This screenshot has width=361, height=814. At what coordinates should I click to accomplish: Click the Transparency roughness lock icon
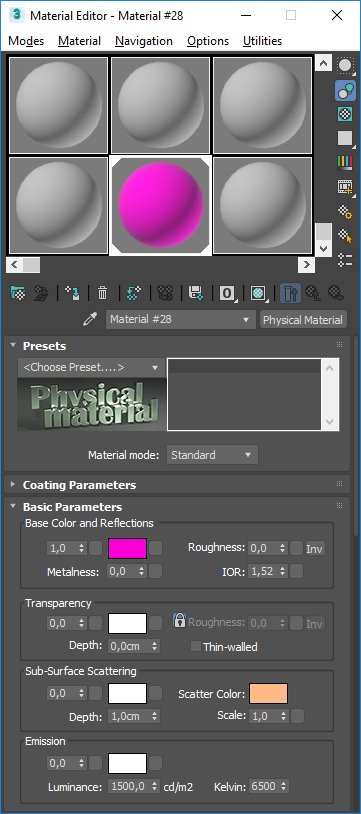(x=179, y=620)
